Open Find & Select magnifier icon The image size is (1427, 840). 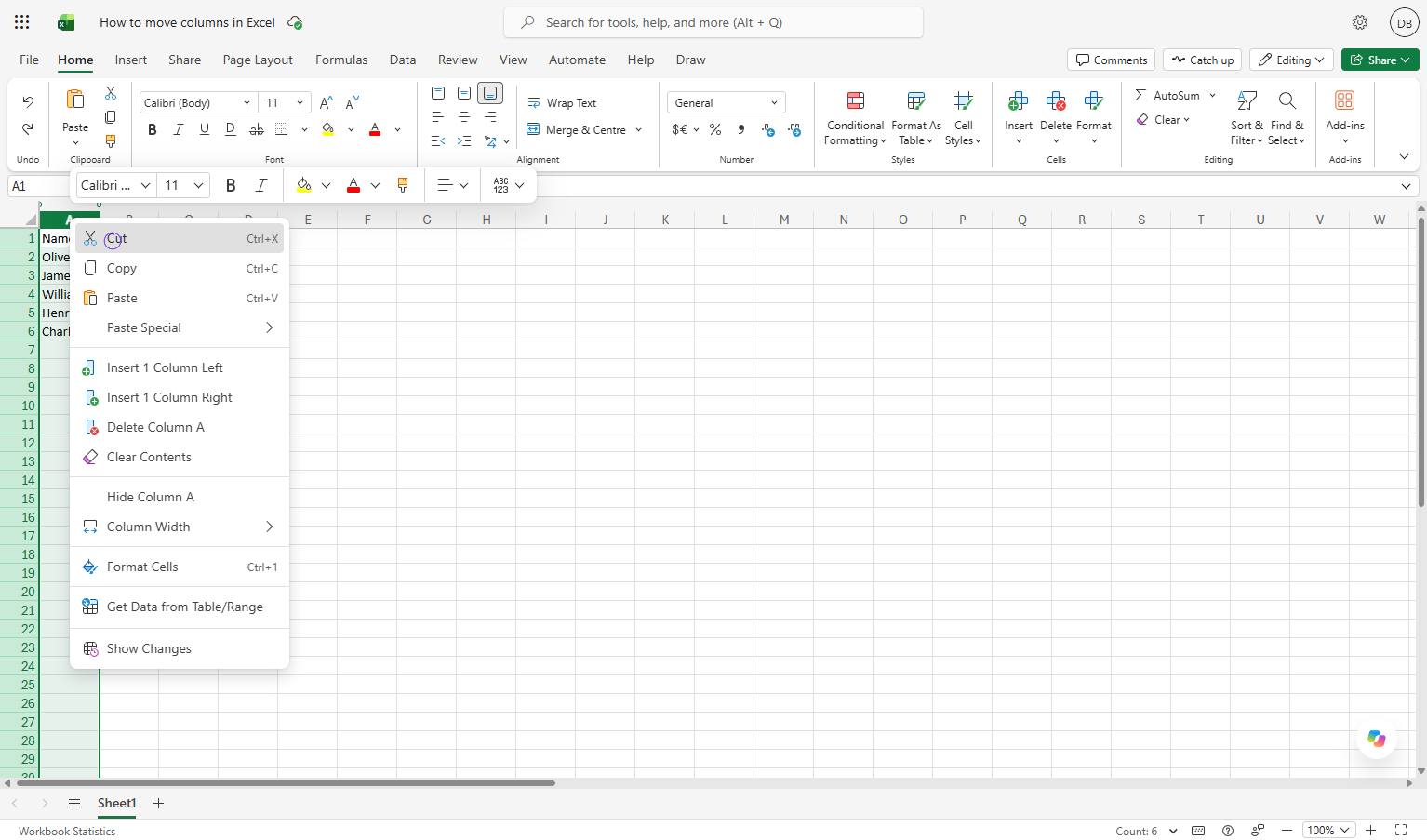coord(1287,100)
